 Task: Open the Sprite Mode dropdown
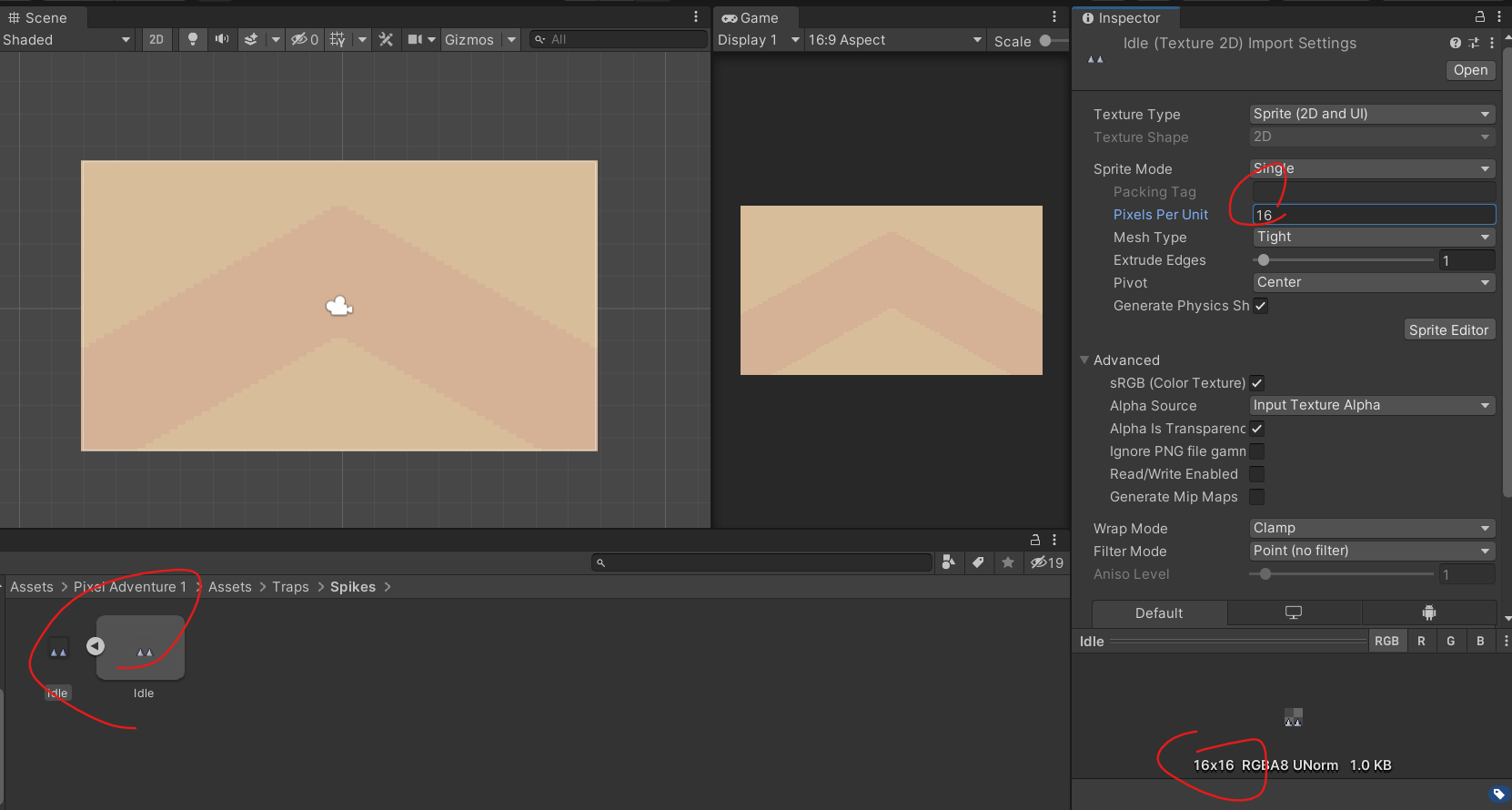[x=1372, y=168]
